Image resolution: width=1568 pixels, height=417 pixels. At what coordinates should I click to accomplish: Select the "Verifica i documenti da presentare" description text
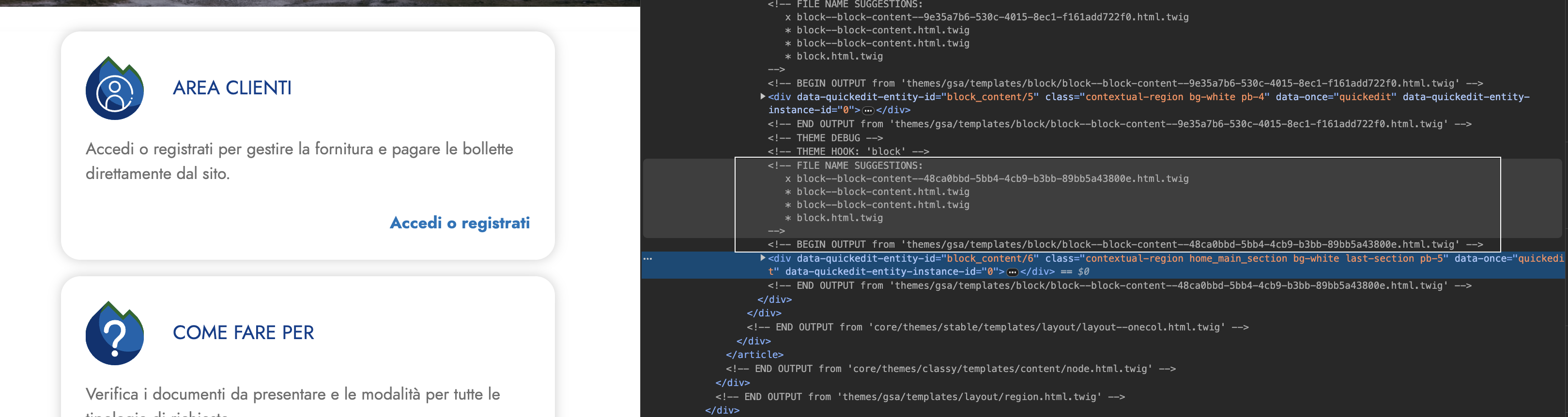(x=293, y=401)
